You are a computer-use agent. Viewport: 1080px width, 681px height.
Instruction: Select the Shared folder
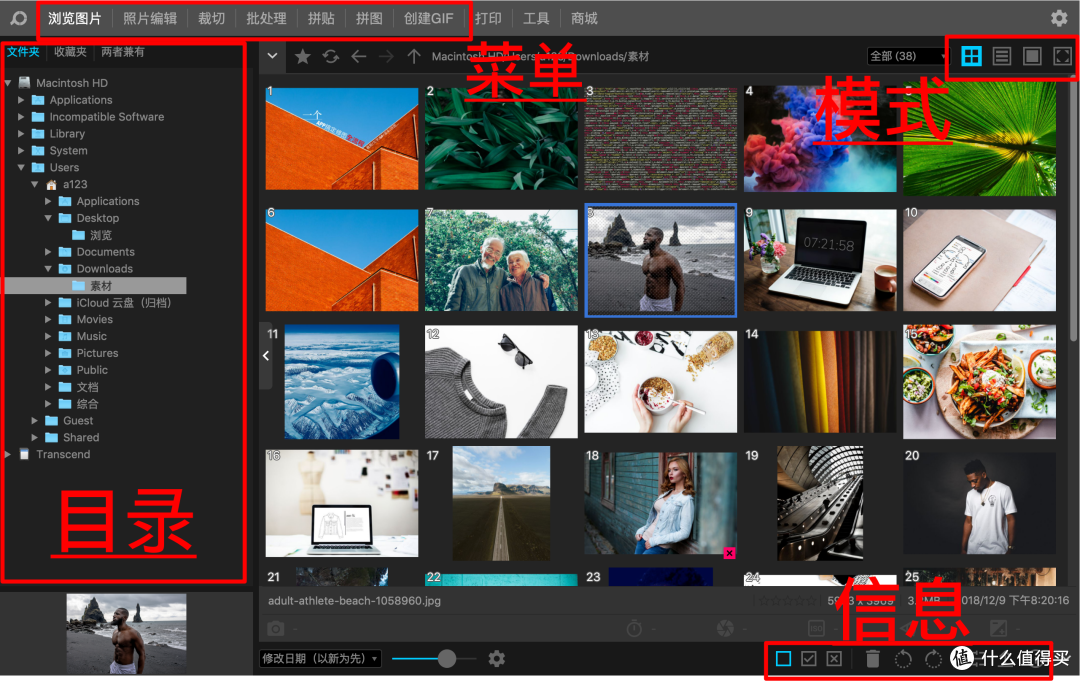click(x=81, y=437)
